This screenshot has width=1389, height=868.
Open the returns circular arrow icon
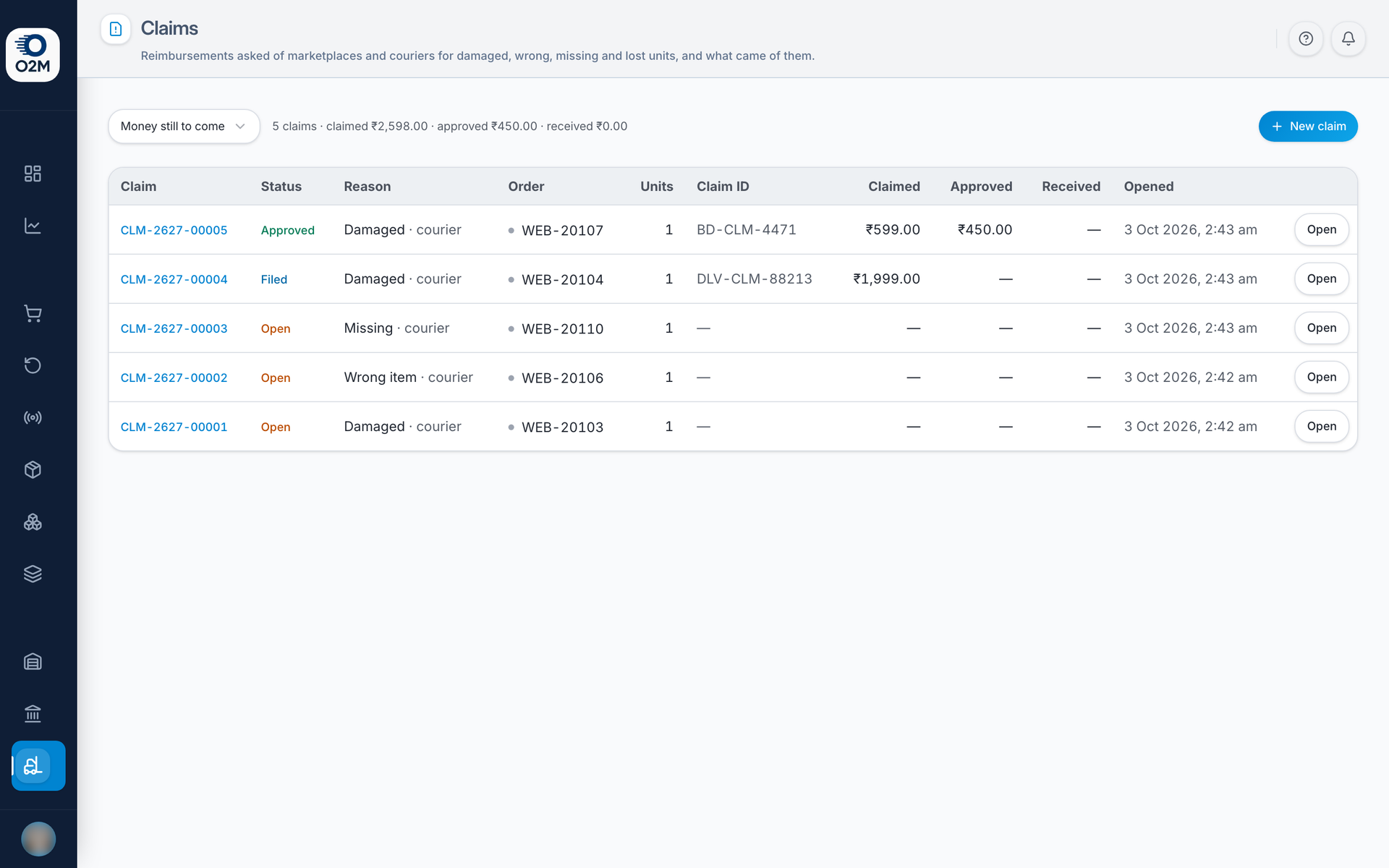coord(33,365)
